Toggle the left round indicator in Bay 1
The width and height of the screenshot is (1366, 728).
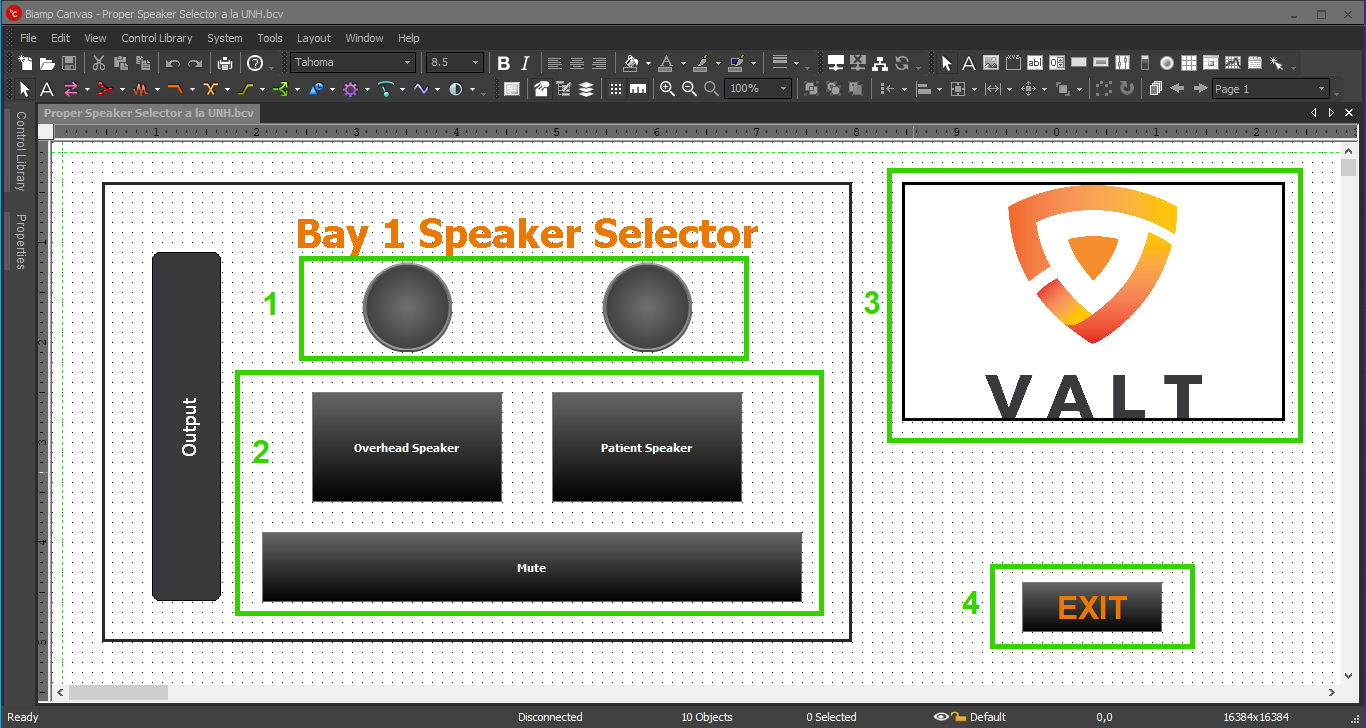pos(407,308)
